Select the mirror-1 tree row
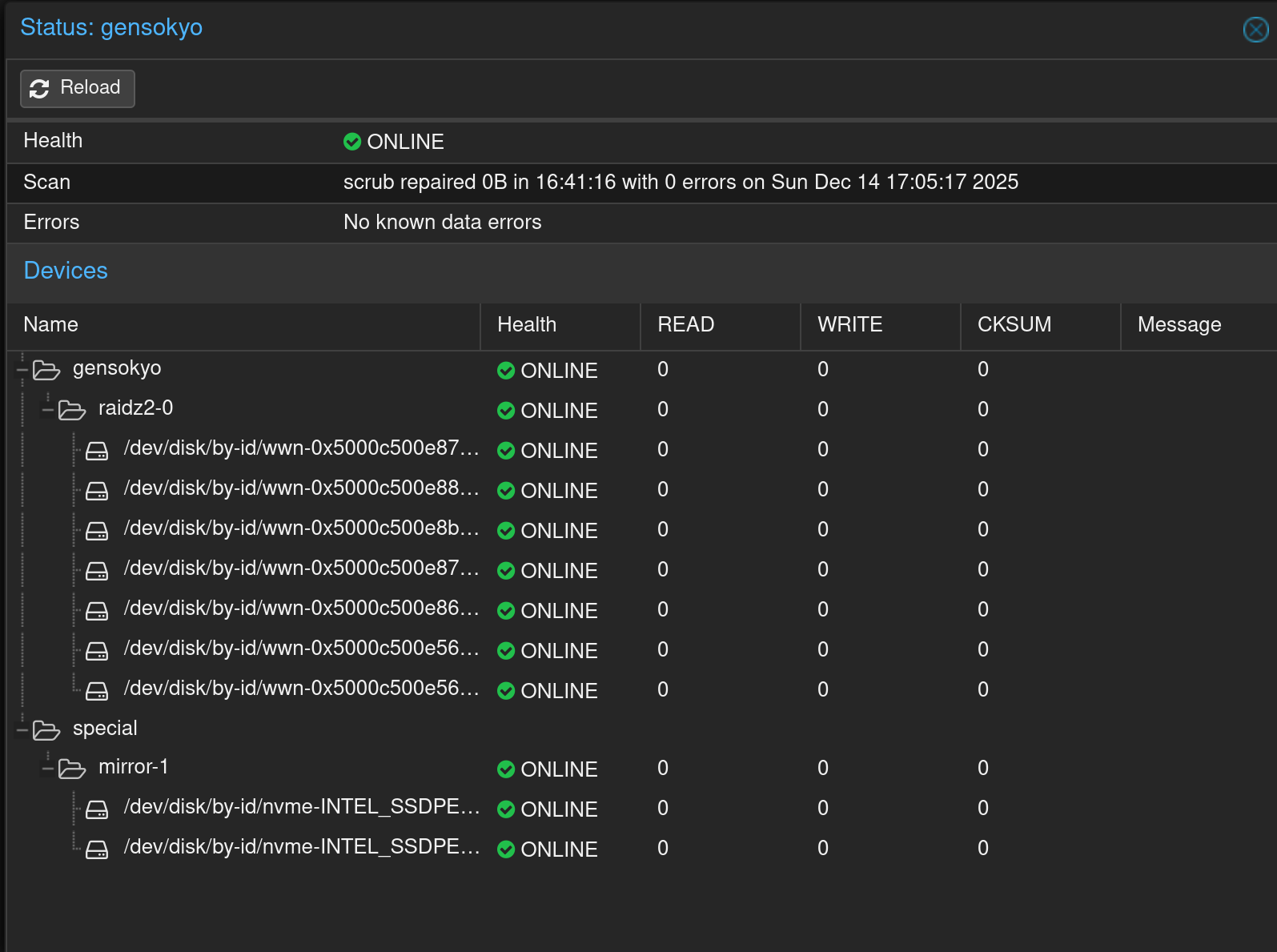Image resolution: width=1277 pixels, height=952 pixels. click(x=642, y=769)
